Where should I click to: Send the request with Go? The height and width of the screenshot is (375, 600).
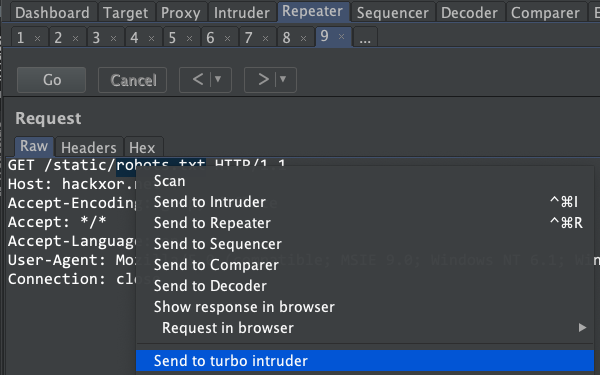[51, 80]
